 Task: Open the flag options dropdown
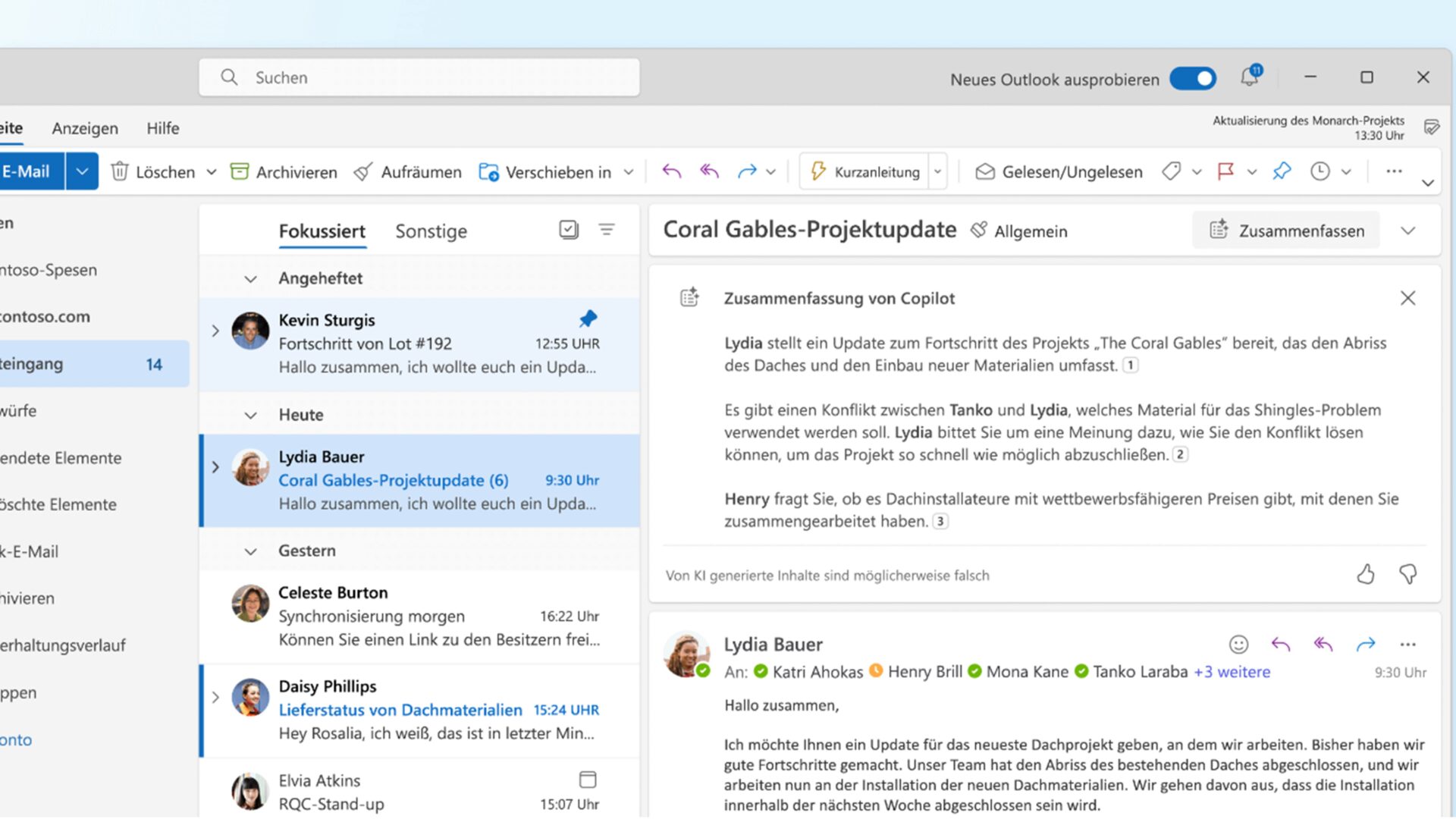[1252, 172]
